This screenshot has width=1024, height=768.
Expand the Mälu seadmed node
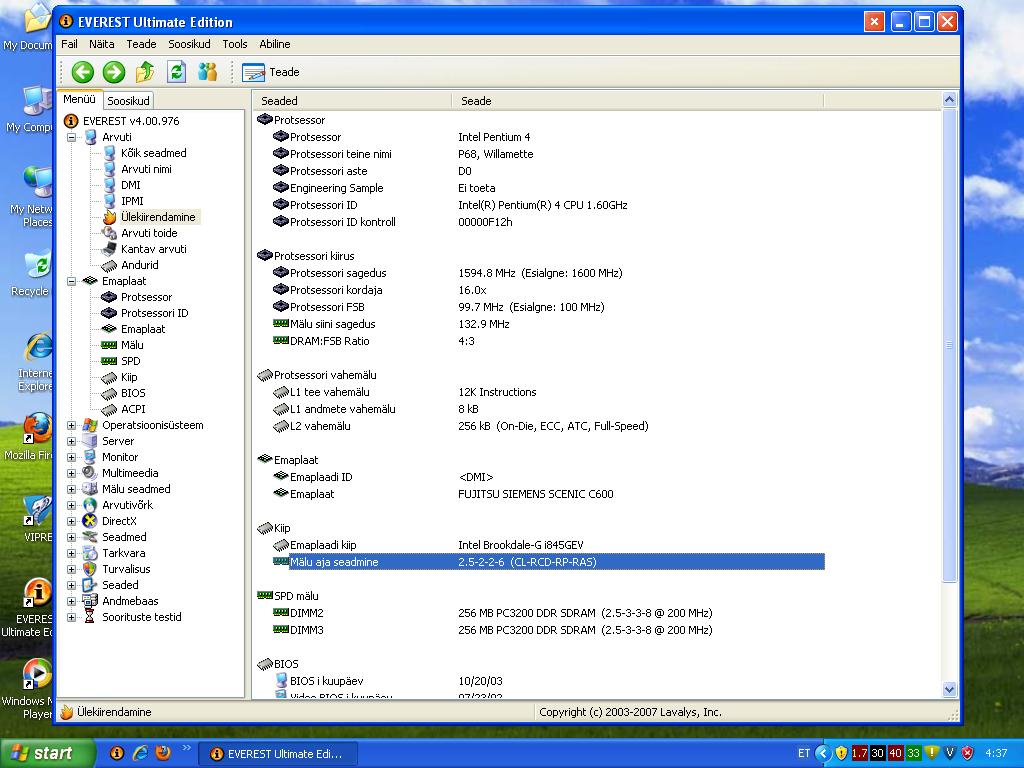pos(71,489)
